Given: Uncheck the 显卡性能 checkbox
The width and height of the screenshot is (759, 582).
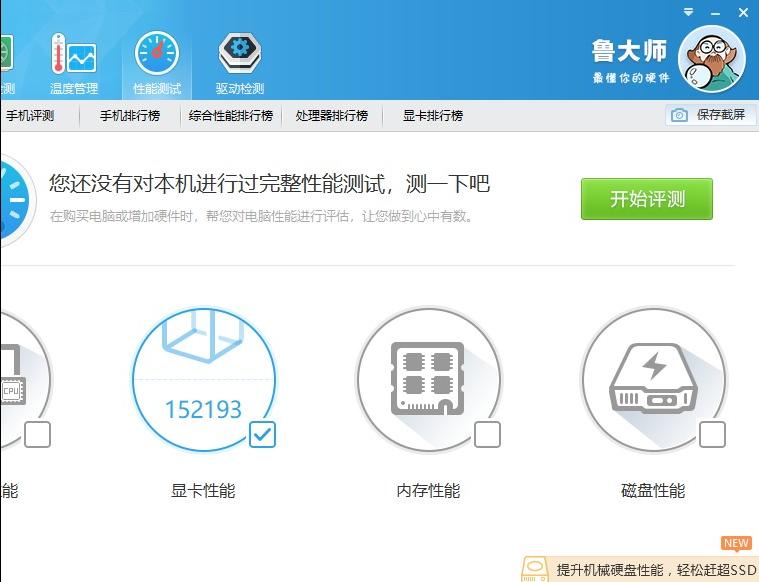Looking at the screenshot, I should click(x=262, y=434).
